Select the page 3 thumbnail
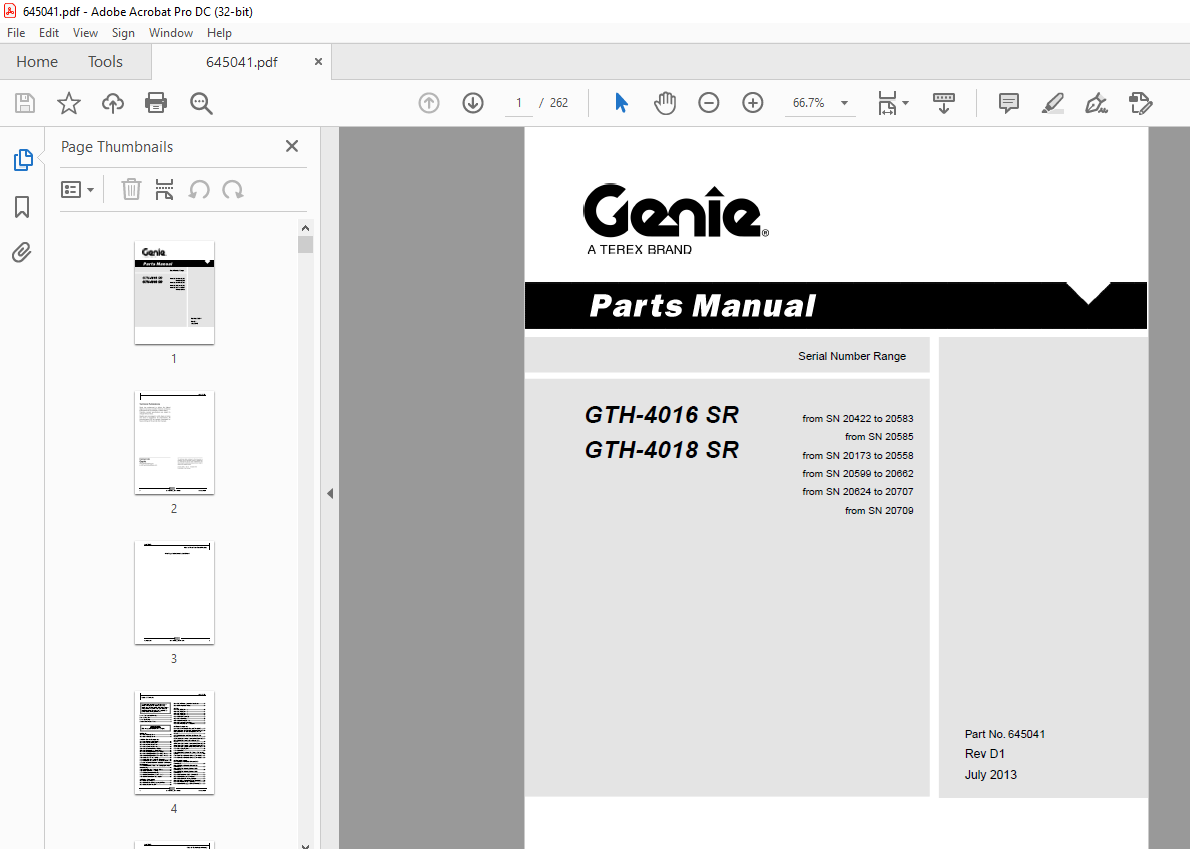Screen dimensions: 1190x849 click(175, 593)
